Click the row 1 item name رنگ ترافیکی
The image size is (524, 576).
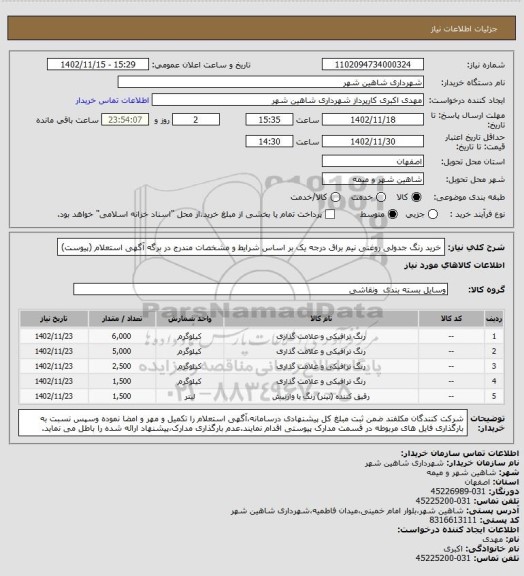[321, 336]
